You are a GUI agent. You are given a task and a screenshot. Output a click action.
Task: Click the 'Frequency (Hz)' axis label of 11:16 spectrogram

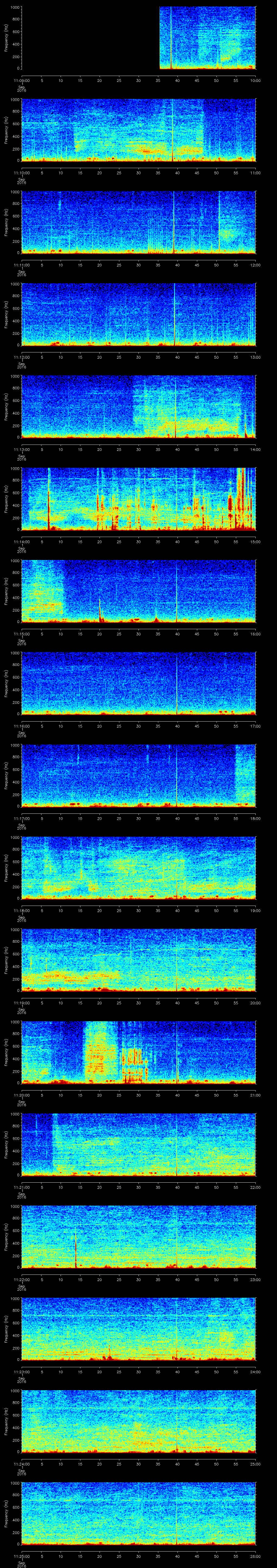[x=6, y=683]
